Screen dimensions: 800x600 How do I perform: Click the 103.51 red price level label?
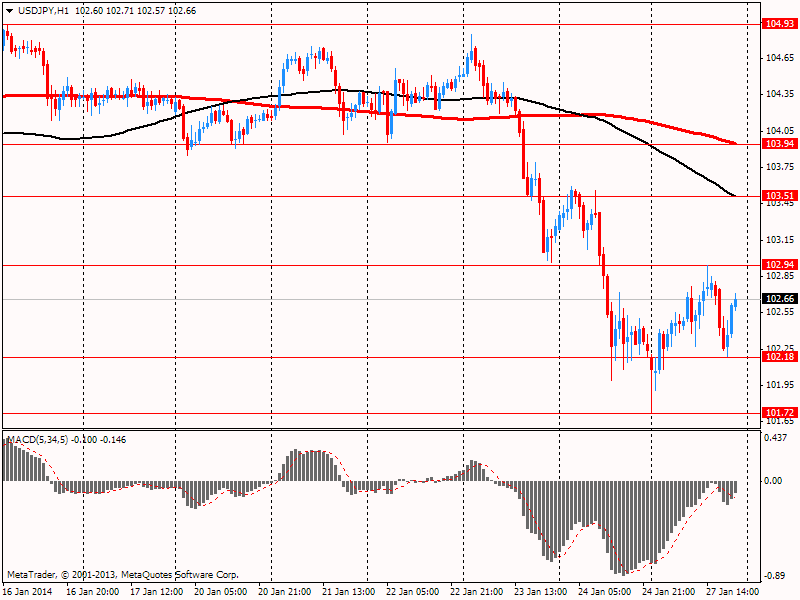click(x=780, y=195)
